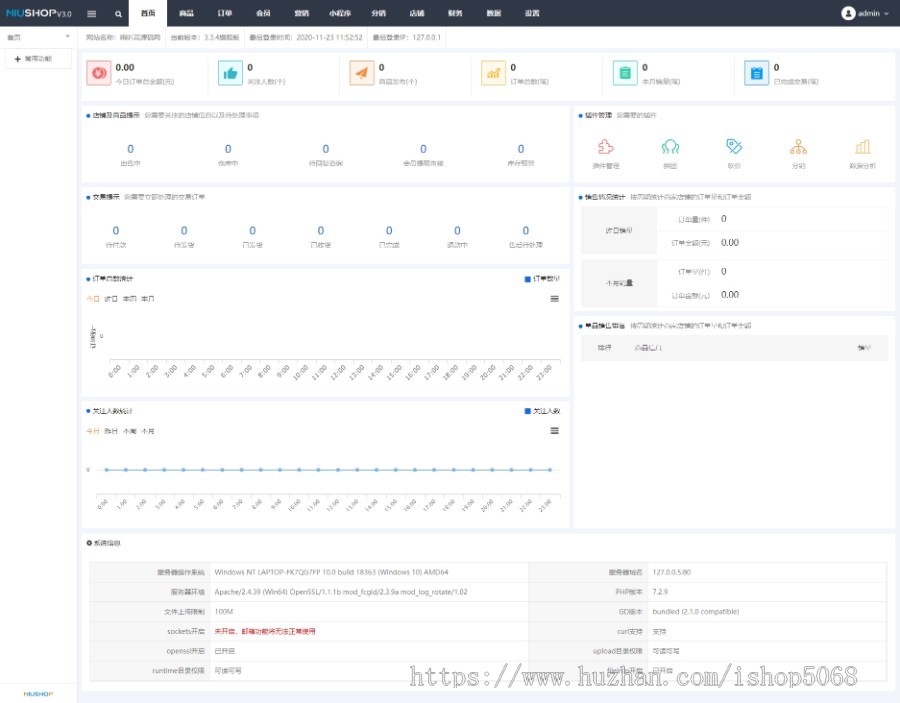Viewport: 900px width, 703px height.
Task: Toggle the 订单数 legend in order chart
Action: point(542,279)
